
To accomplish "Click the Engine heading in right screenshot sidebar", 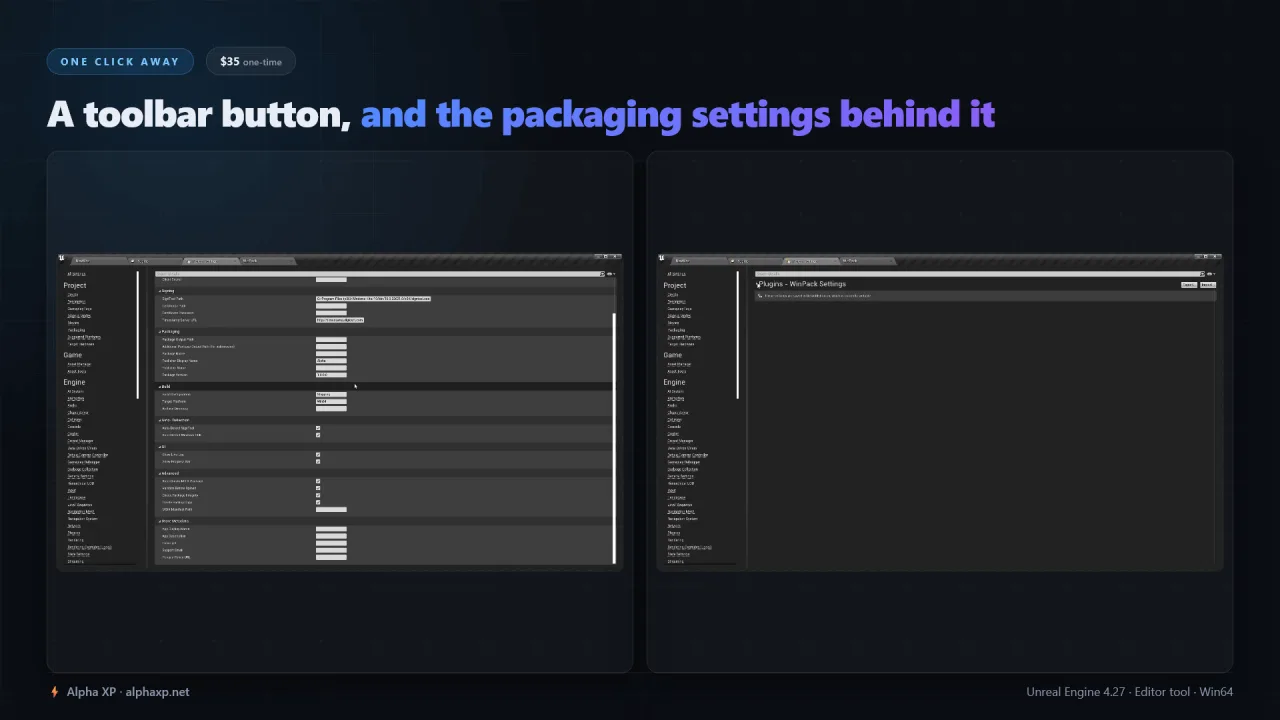I will click(x=674, y=382).
